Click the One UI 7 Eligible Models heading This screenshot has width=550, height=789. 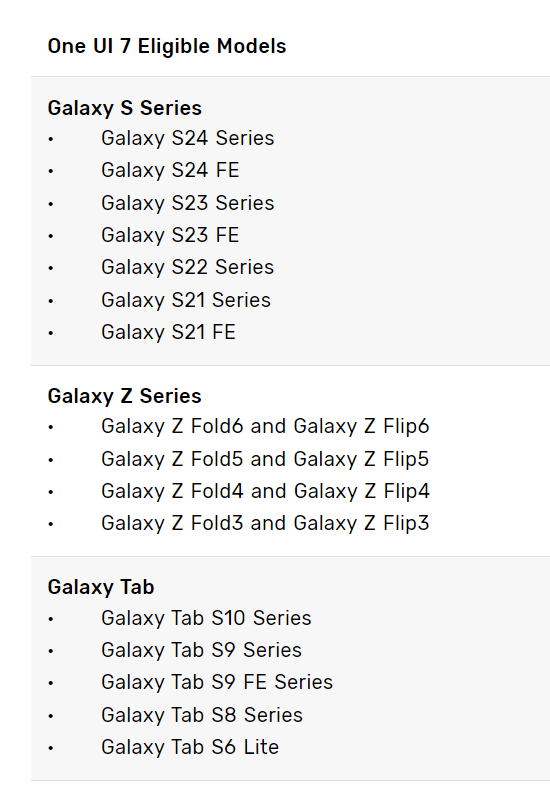pyautogui.click(x=167, y=46)
